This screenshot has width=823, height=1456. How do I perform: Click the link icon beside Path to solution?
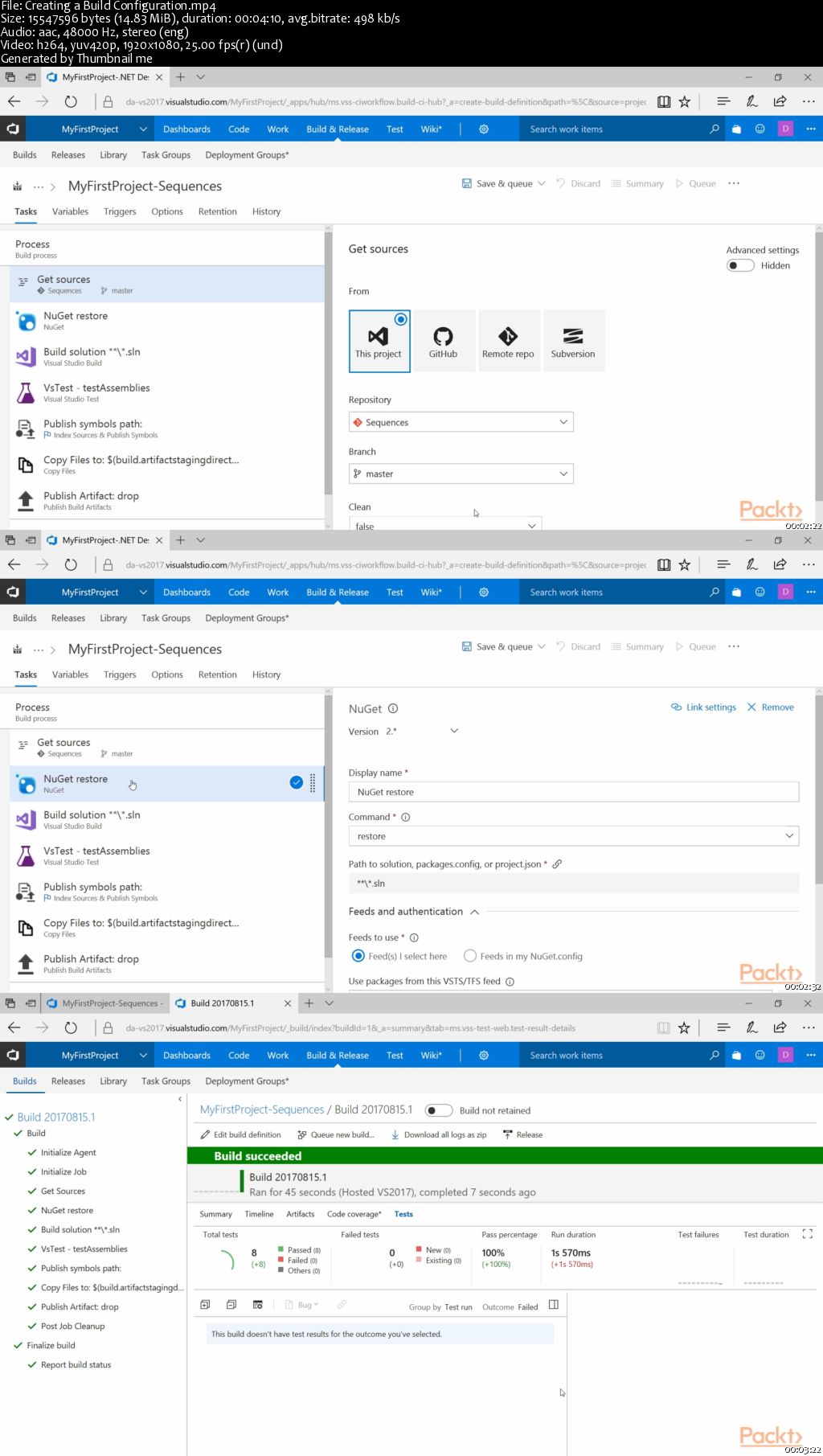pos(557,864)
